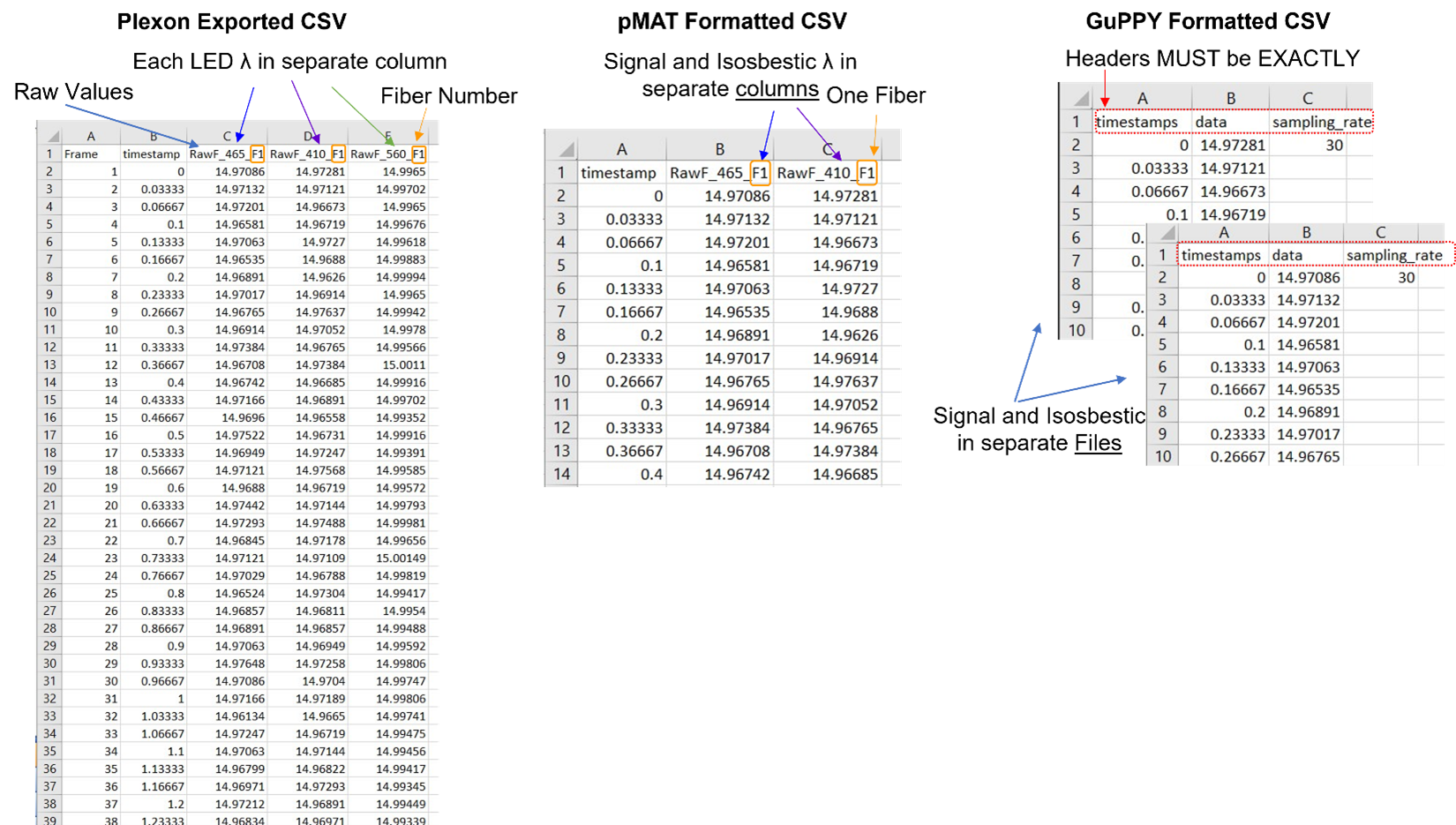This screenshot has height=825, width=1456.
Task: Select 0.13333 in the pMAT sheet
Action: [621, 289]
